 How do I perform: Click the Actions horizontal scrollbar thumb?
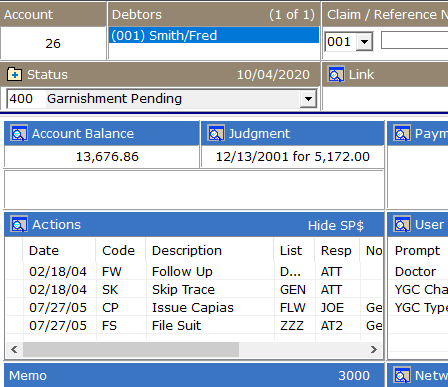[131, 349]
